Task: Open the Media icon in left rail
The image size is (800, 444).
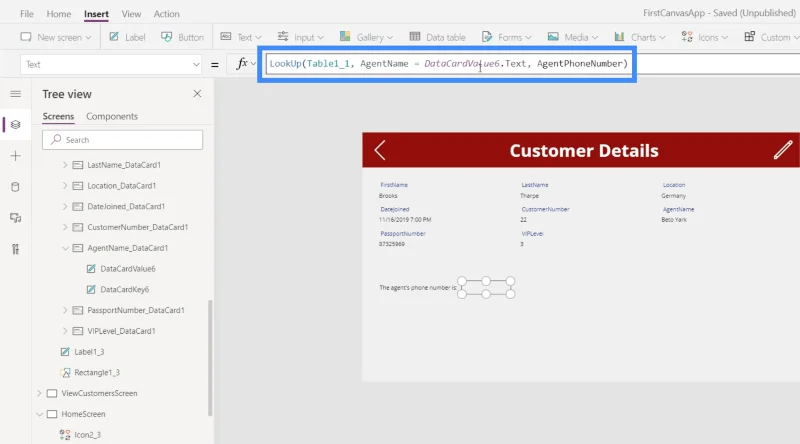Action: click(15, 218)
